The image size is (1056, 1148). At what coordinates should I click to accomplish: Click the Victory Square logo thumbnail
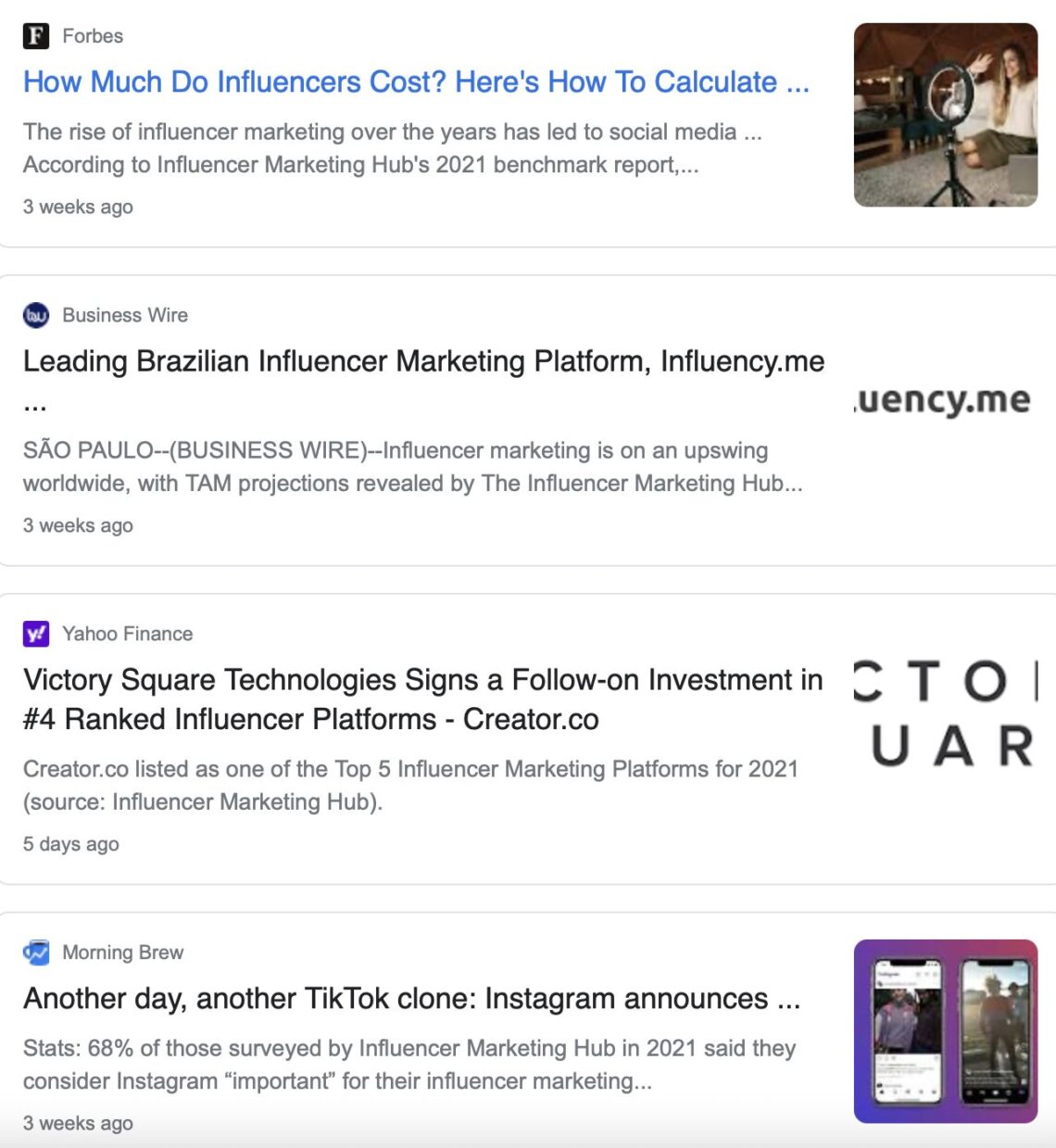945,712
